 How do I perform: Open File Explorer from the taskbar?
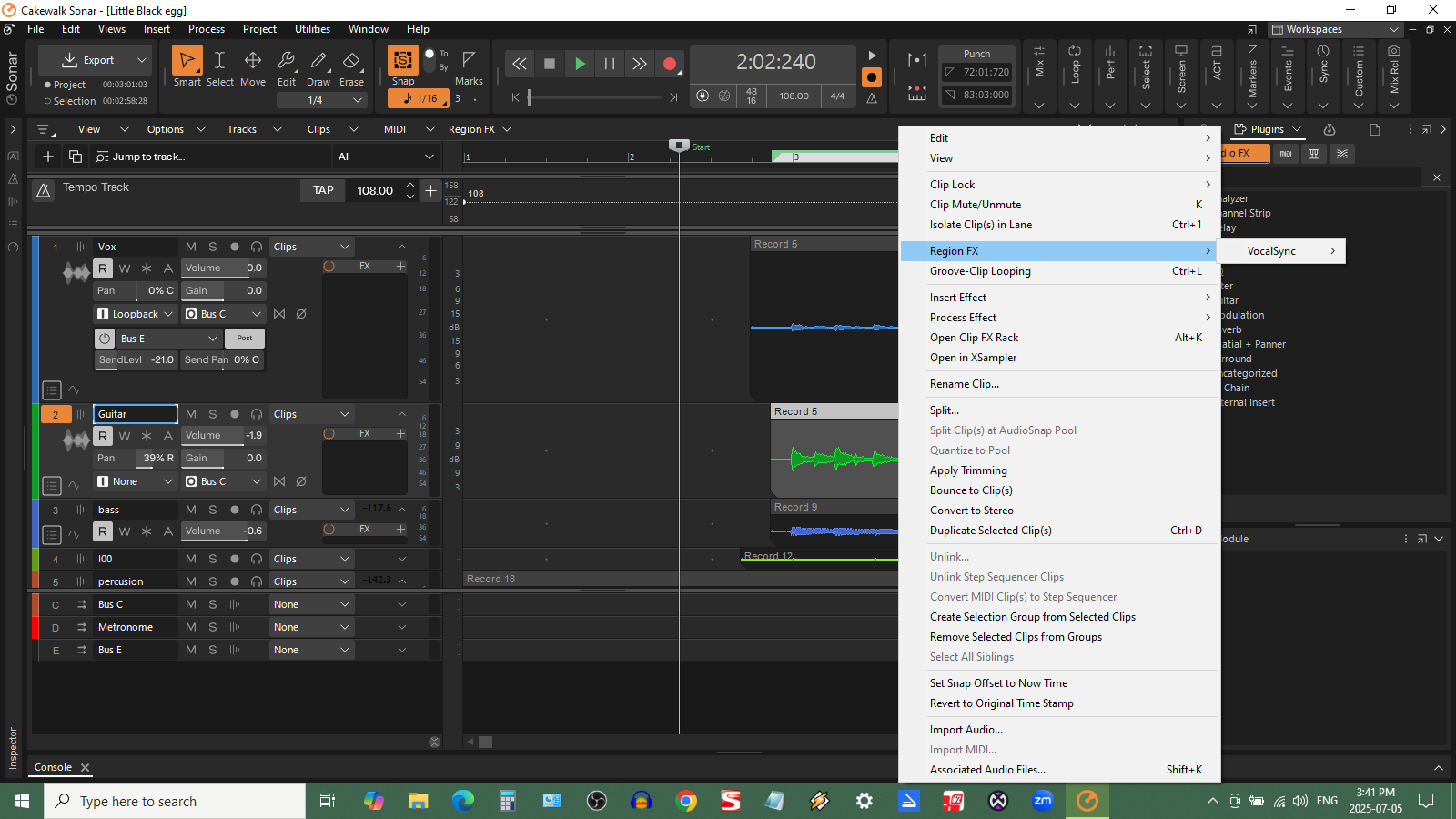coord(419,801)
